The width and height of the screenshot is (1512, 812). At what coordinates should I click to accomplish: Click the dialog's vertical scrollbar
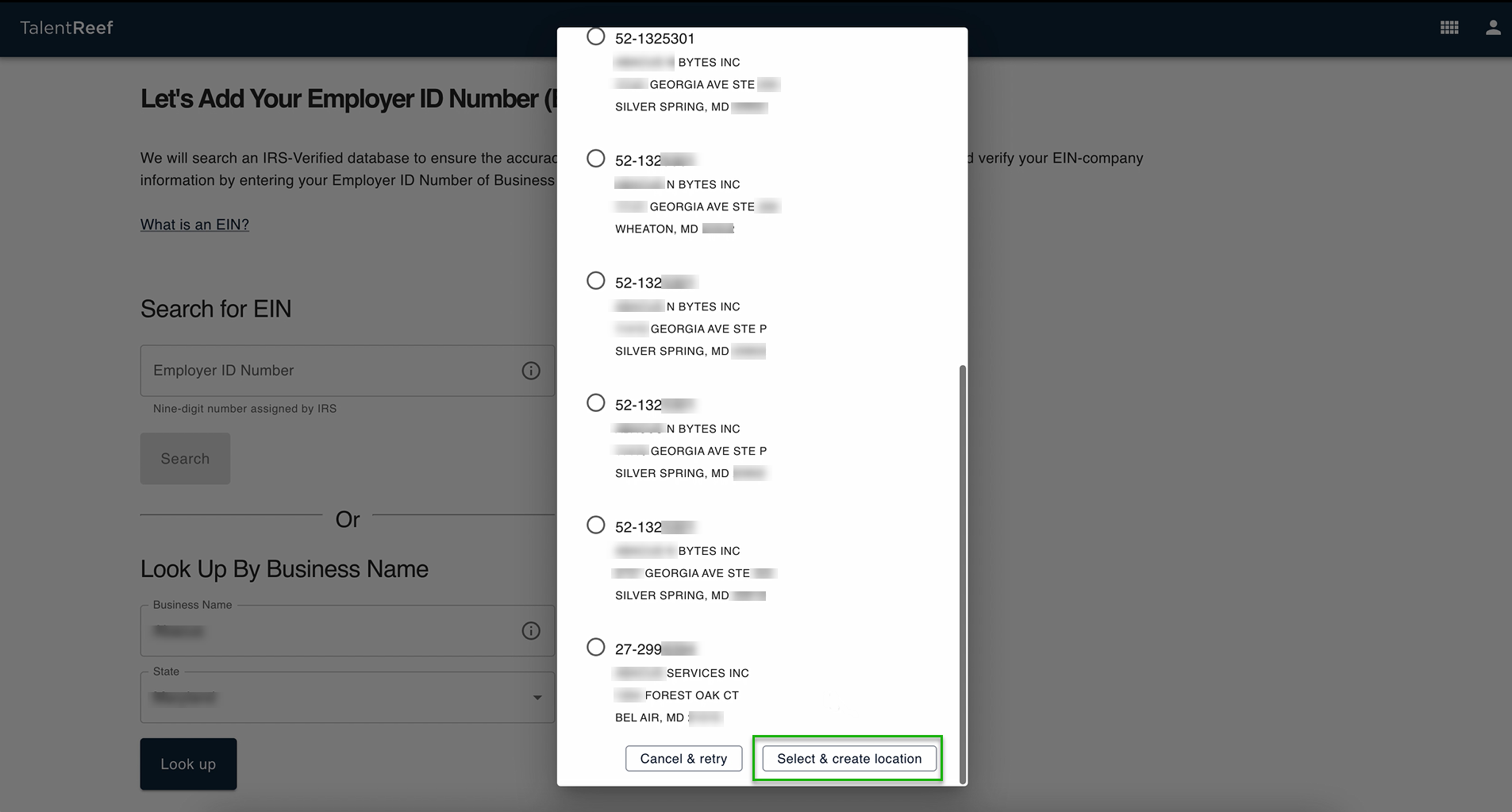963,571
